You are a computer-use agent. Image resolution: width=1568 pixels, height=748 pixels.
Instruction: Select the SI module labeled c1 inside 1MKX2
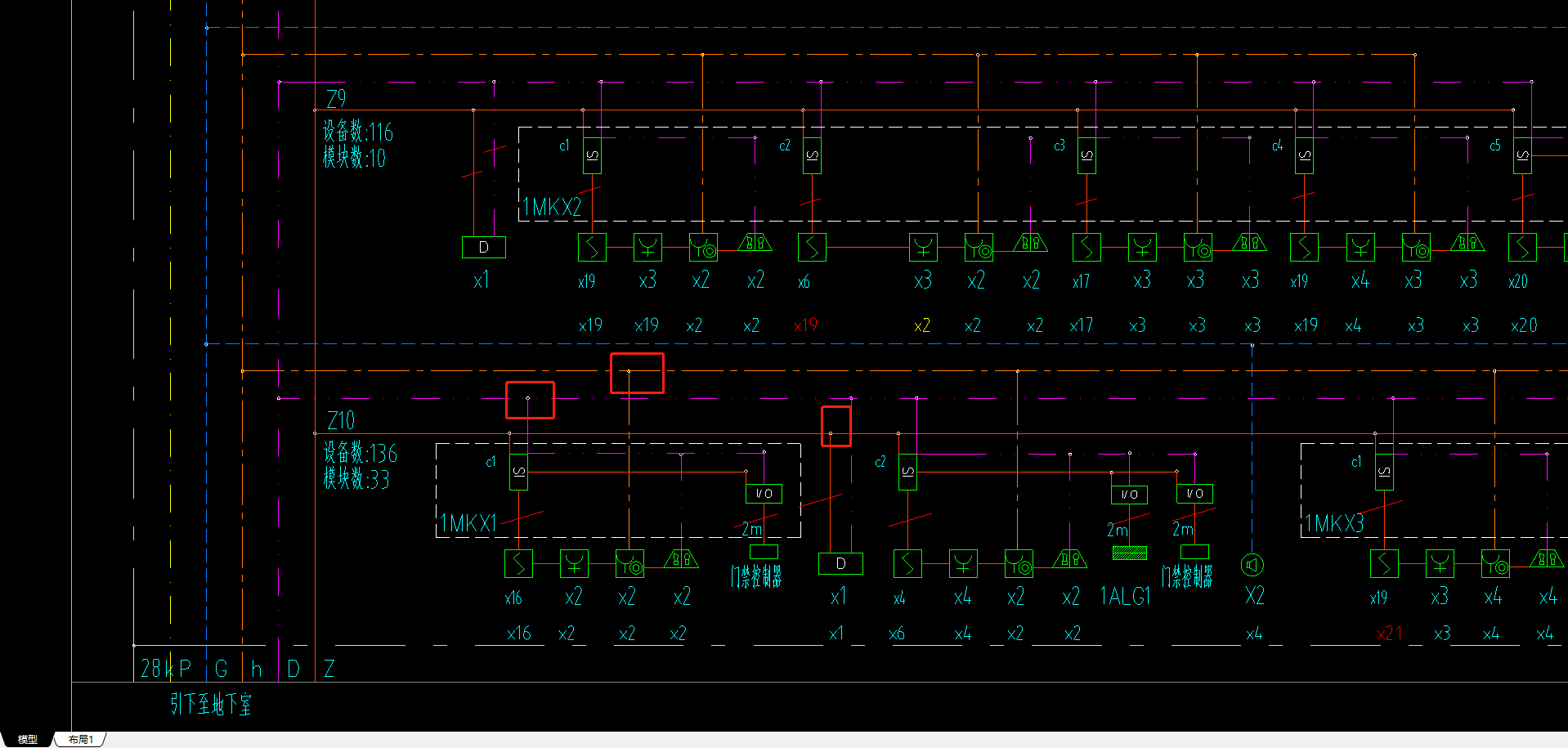click(x=592, y=155)
